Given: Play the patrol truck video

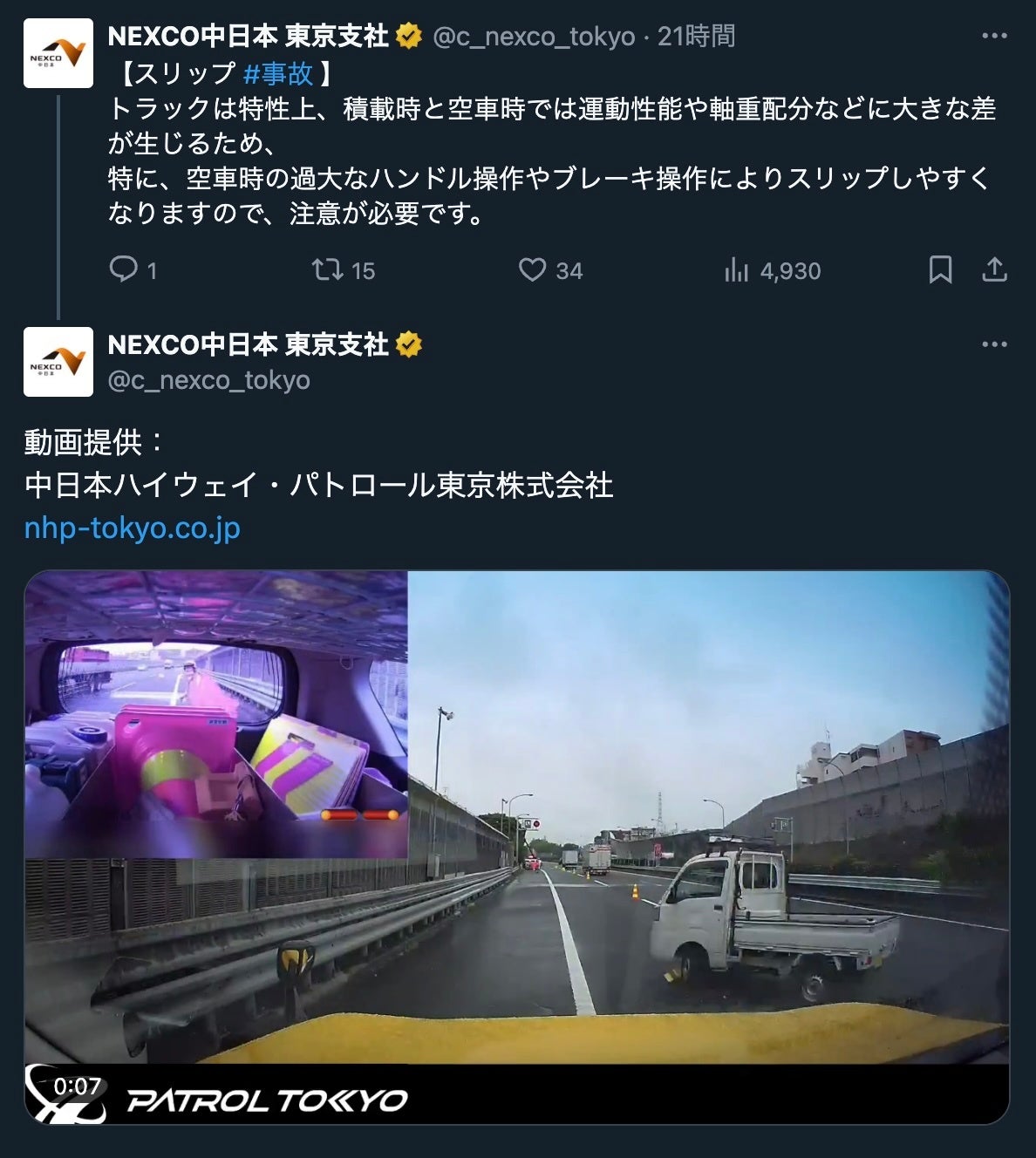Looking at the screenshot, I should tap(516, 847).
